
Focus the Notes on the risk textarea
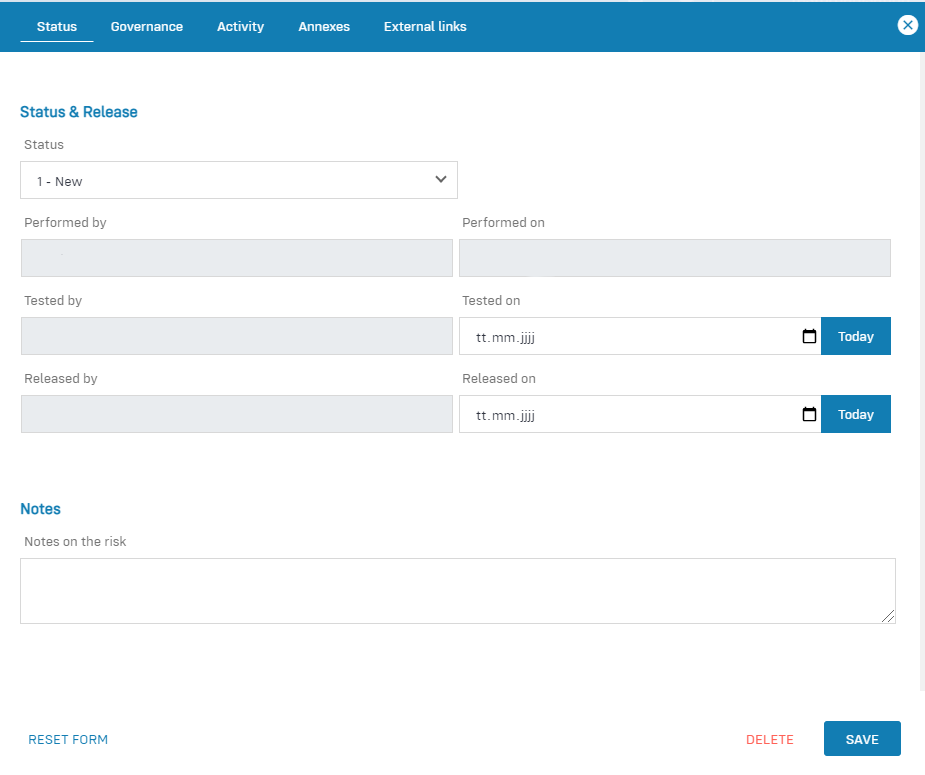click(x=456, y=590)
